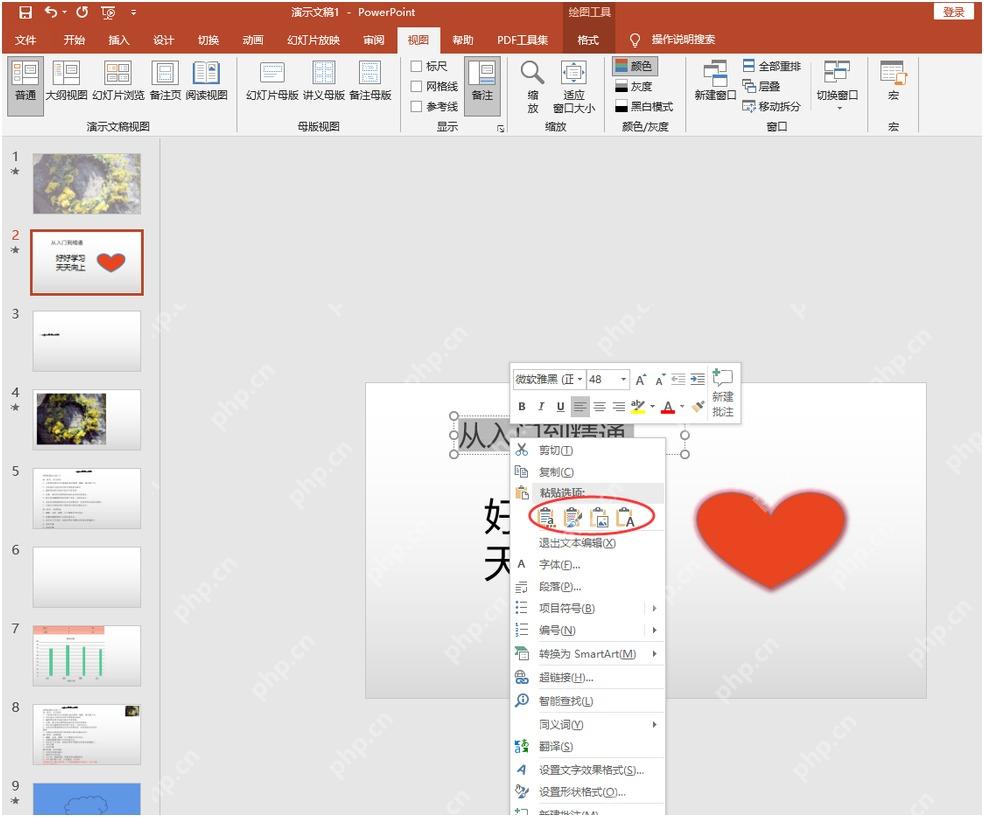Increase list indent level in mini toolbar
Viewport: 984px width, 817px height.
click(x=697, y=380)
